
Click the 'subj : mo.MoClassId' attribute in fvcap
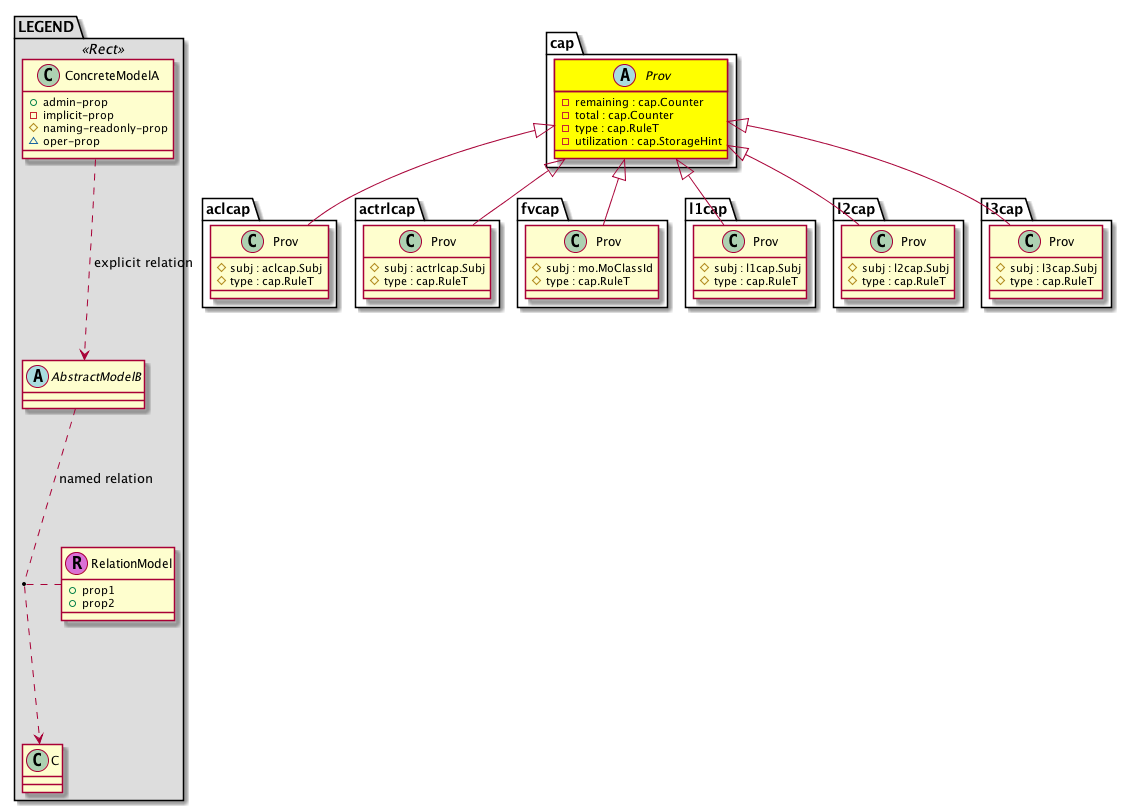tap(594, 268)
